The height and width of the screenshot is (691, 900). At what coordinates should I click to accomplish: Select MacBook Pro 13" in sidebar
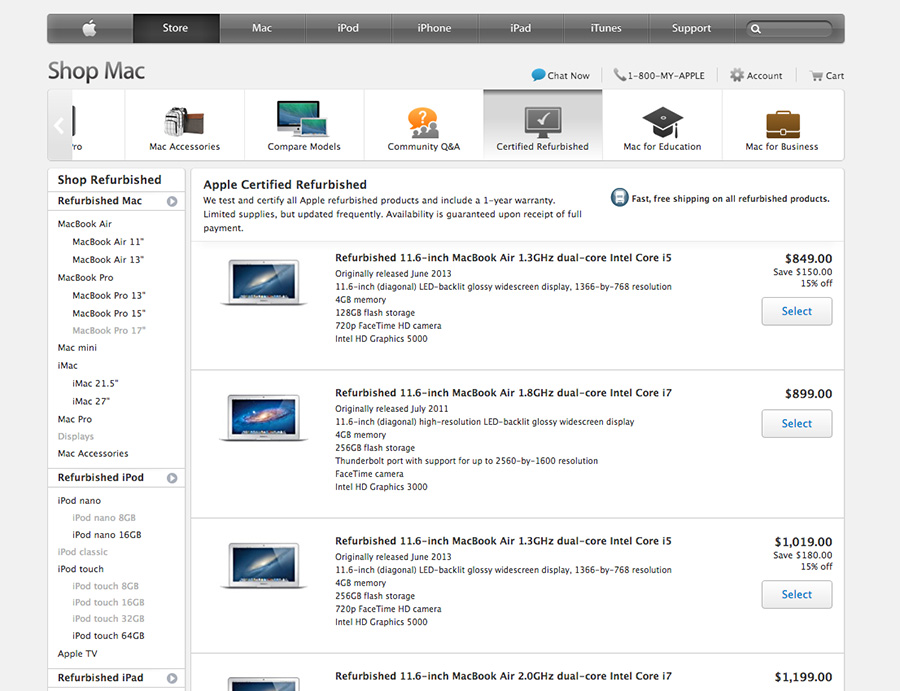click(x=109, y=295)
